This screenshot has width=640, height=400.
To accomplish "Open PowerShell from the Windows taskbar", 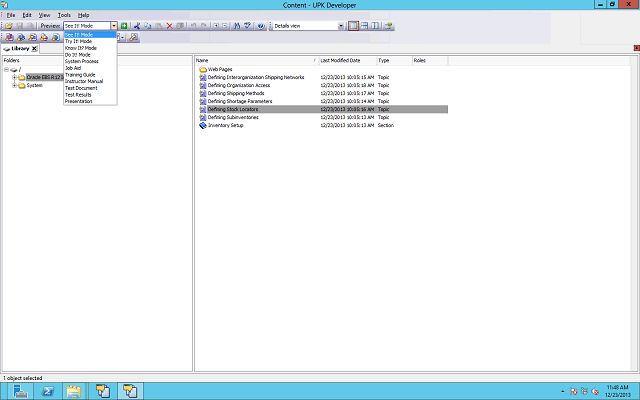I will tap(47, 390).
